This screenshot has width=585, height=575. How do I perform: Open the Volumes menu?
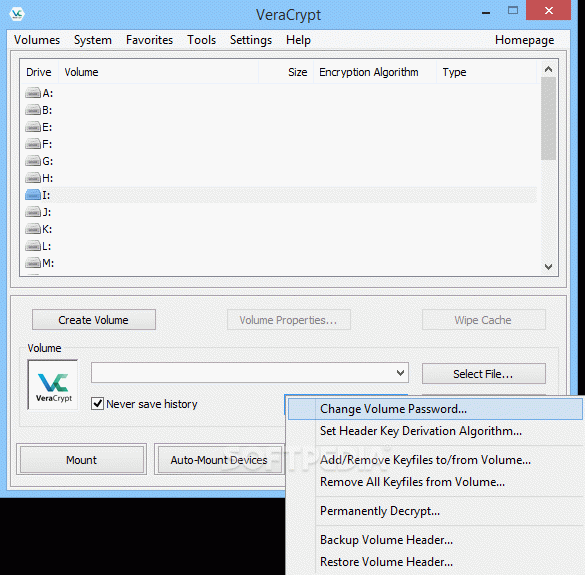point(37,40)
